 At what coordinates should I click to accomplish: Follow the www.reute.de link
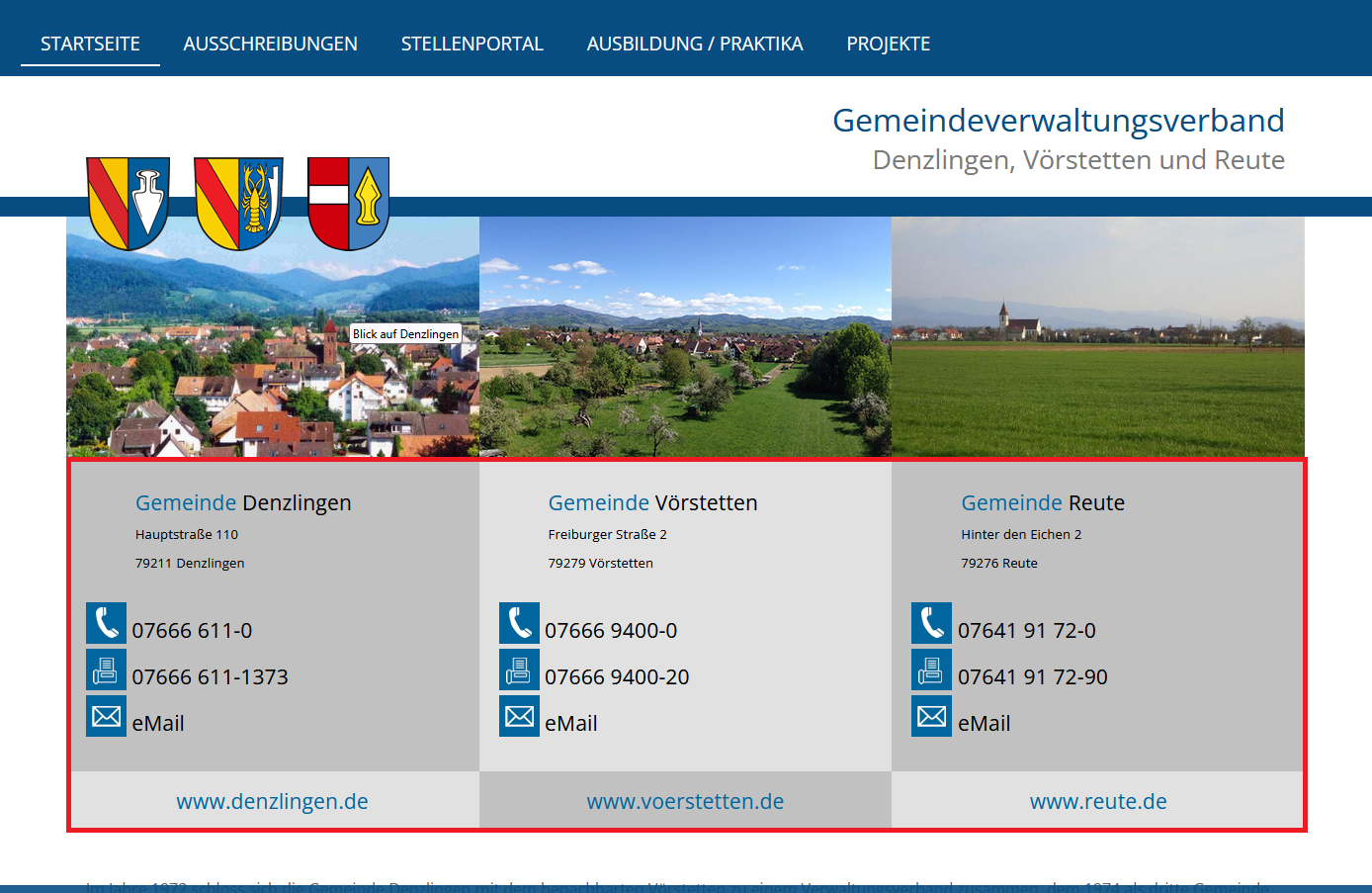tap(1098, 801)
